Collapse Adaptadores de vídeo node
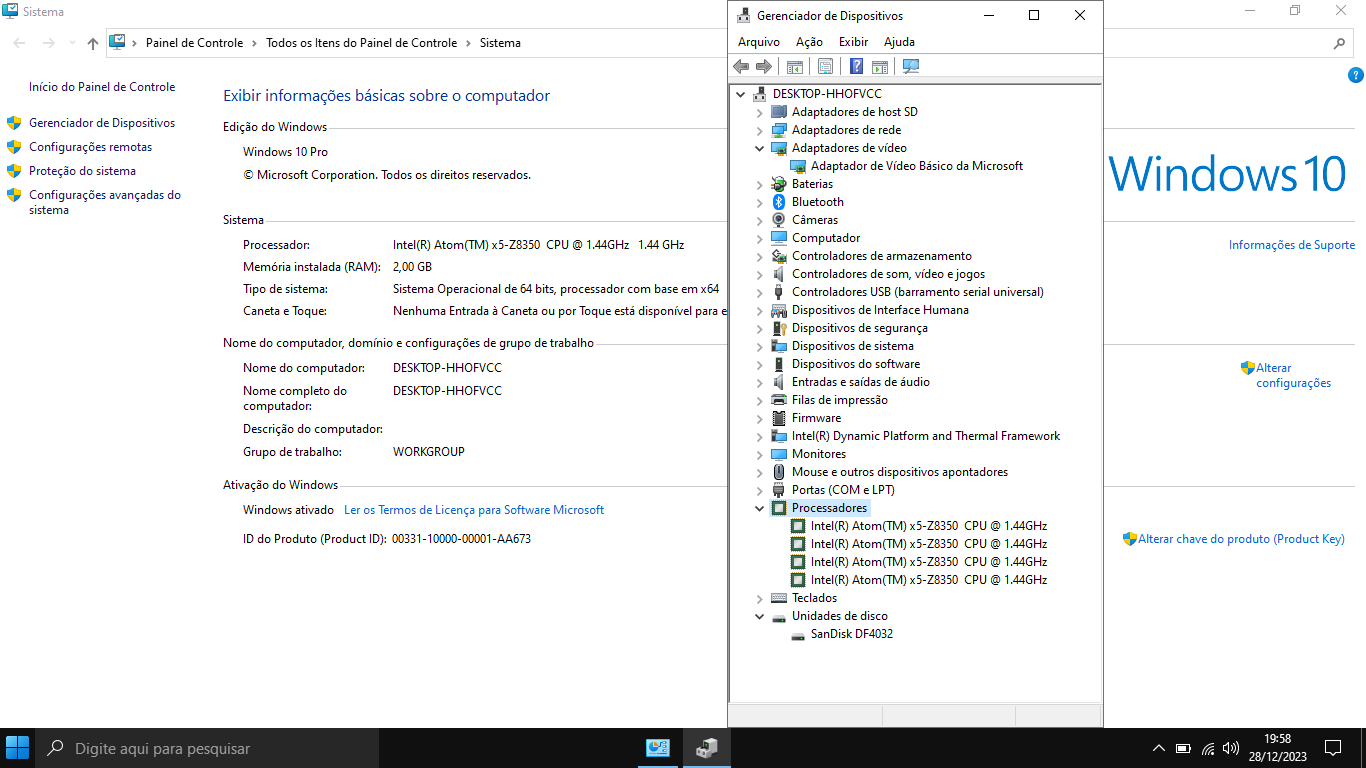Screen dimensions: 1366x768 (760, 148)
